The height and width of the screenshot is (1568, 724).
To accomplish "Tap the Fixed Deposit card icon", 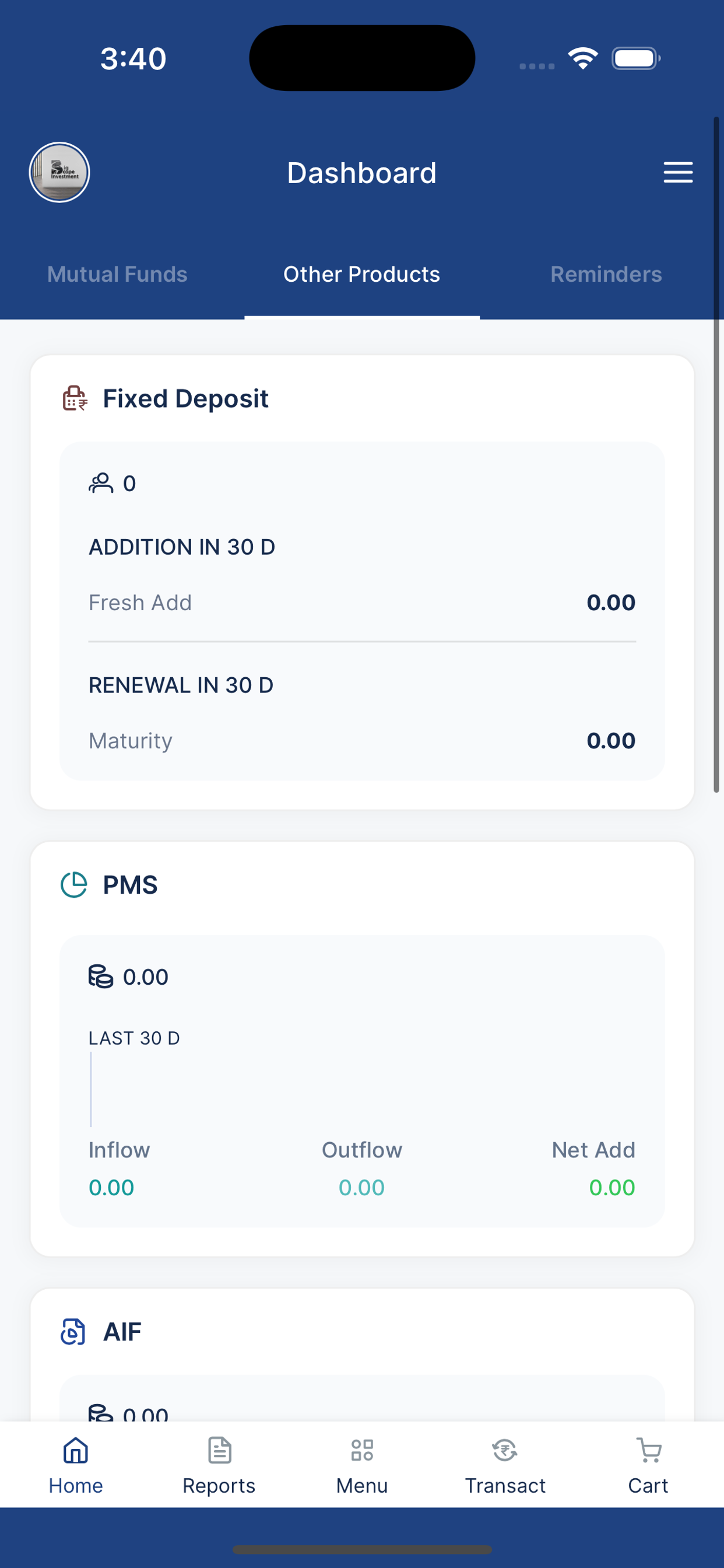I will coord(75,398).
